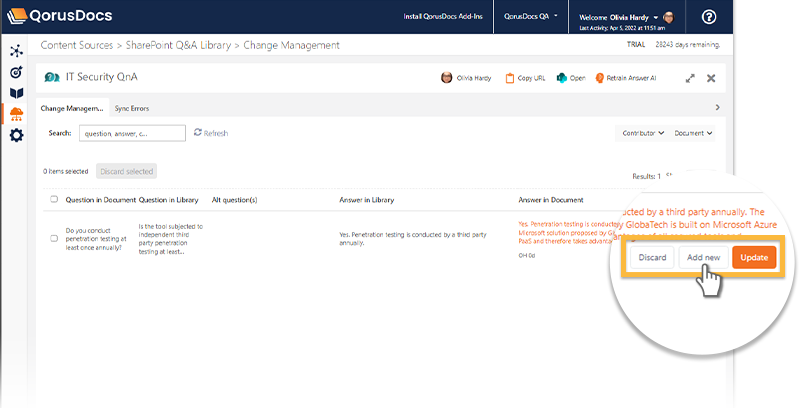Screen dimensions: 800x408
Task: Open the Contributor filter dropdown
Action: click(x=643, y=133)
